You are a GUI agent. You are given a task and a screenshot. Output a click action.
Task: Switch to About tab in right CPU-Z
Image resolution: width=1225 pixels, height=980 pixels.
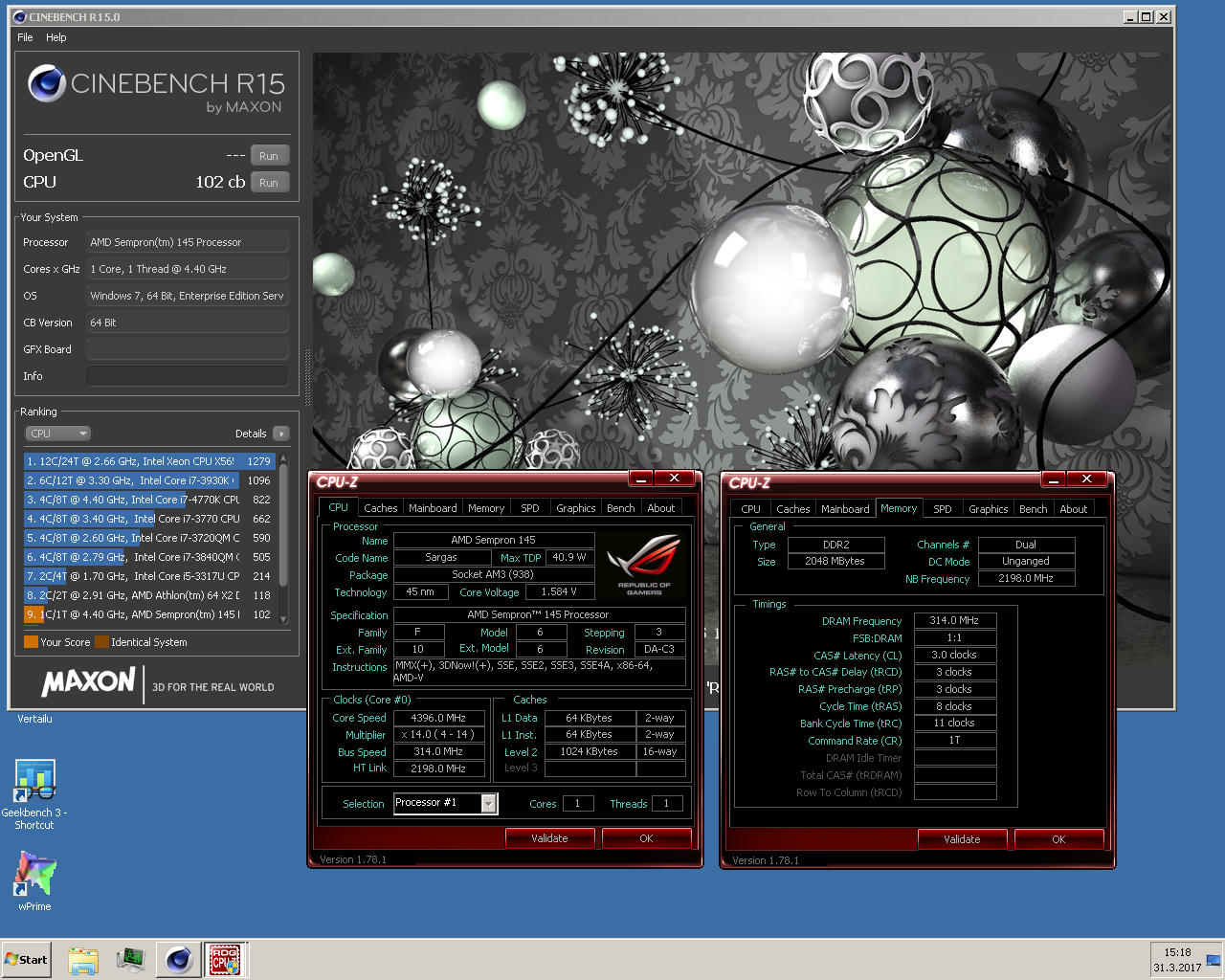click(x=1074, y=509)
